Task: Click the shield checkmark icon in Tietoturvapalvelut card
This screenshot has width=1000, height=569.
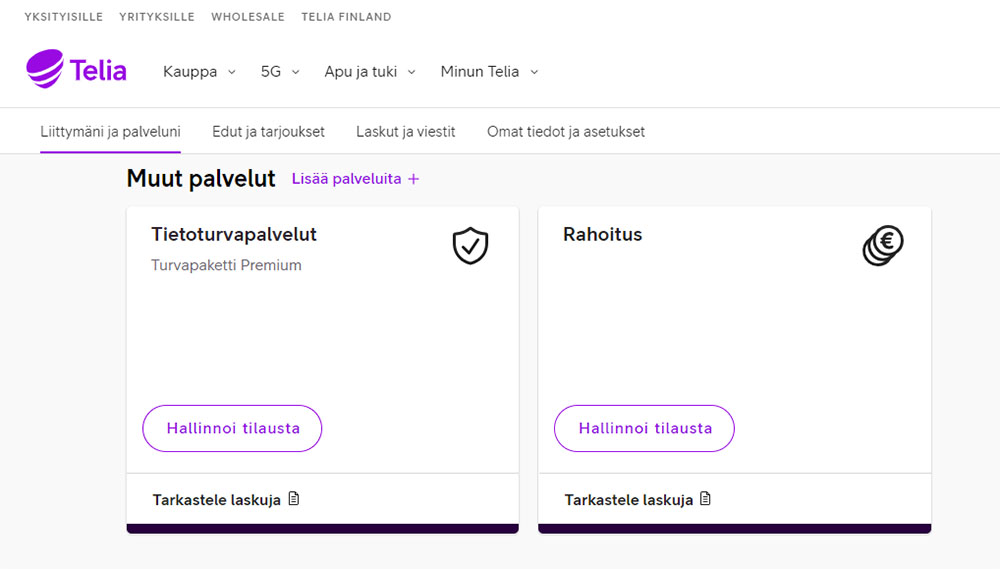Action: pos(471,246)
